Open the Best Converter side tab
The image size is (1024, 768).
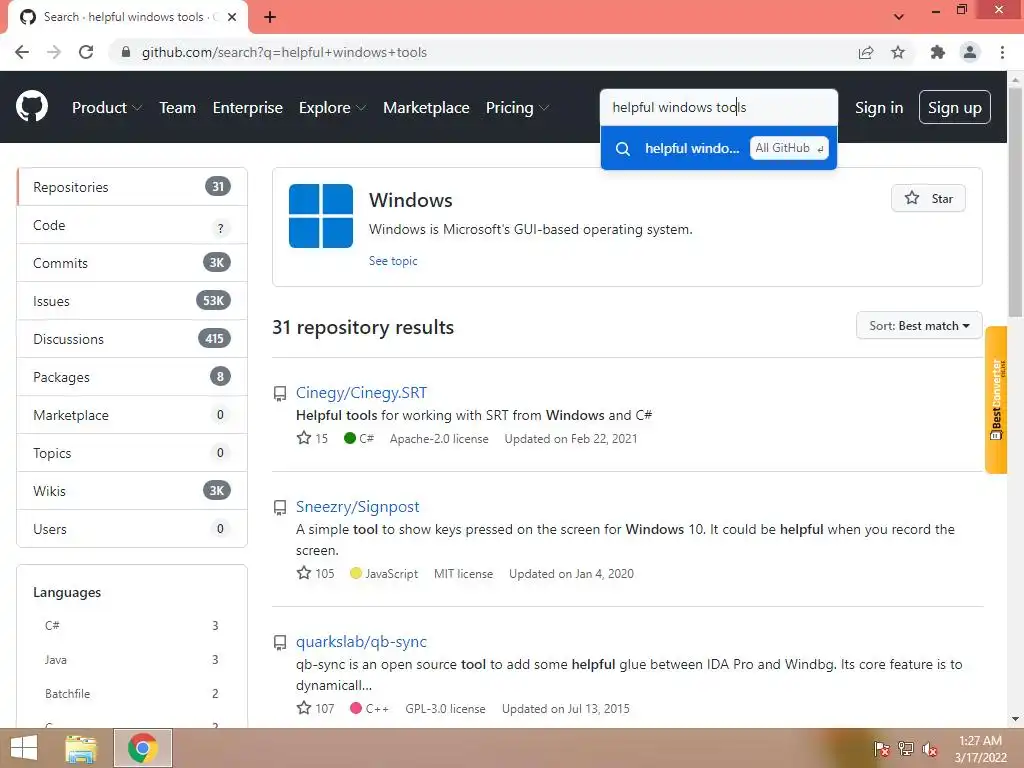click(996, 399)
